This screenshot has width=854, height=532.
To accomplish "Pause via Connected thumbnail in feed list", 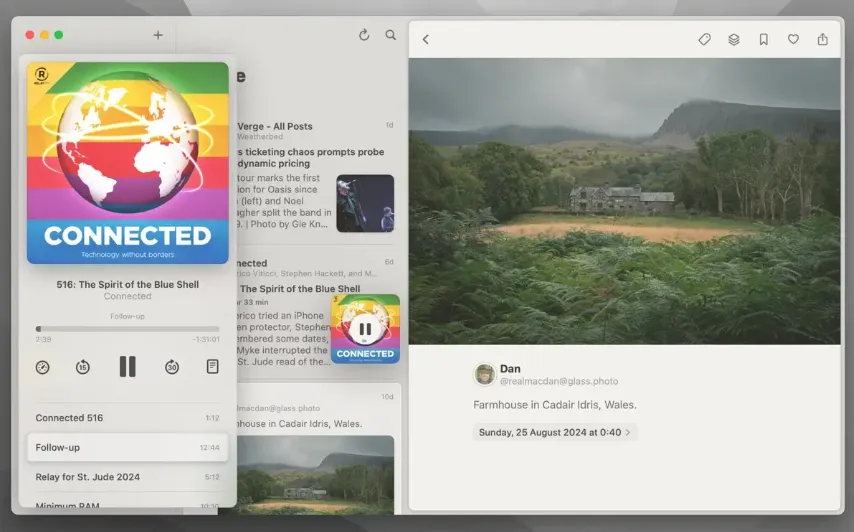I will click(365, 329).
